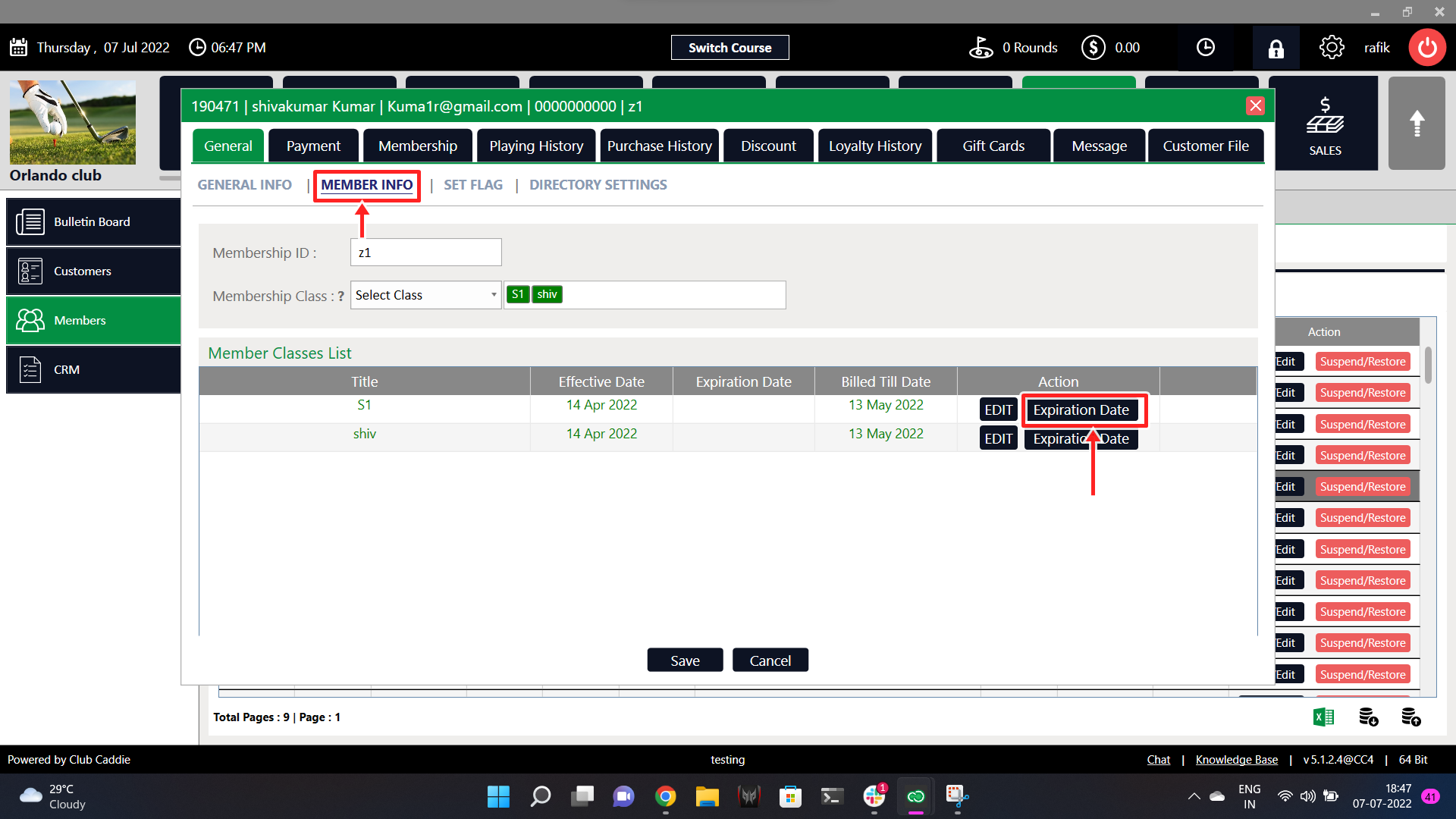Click EDIT for the shiv class row

(x=998, y=439)
